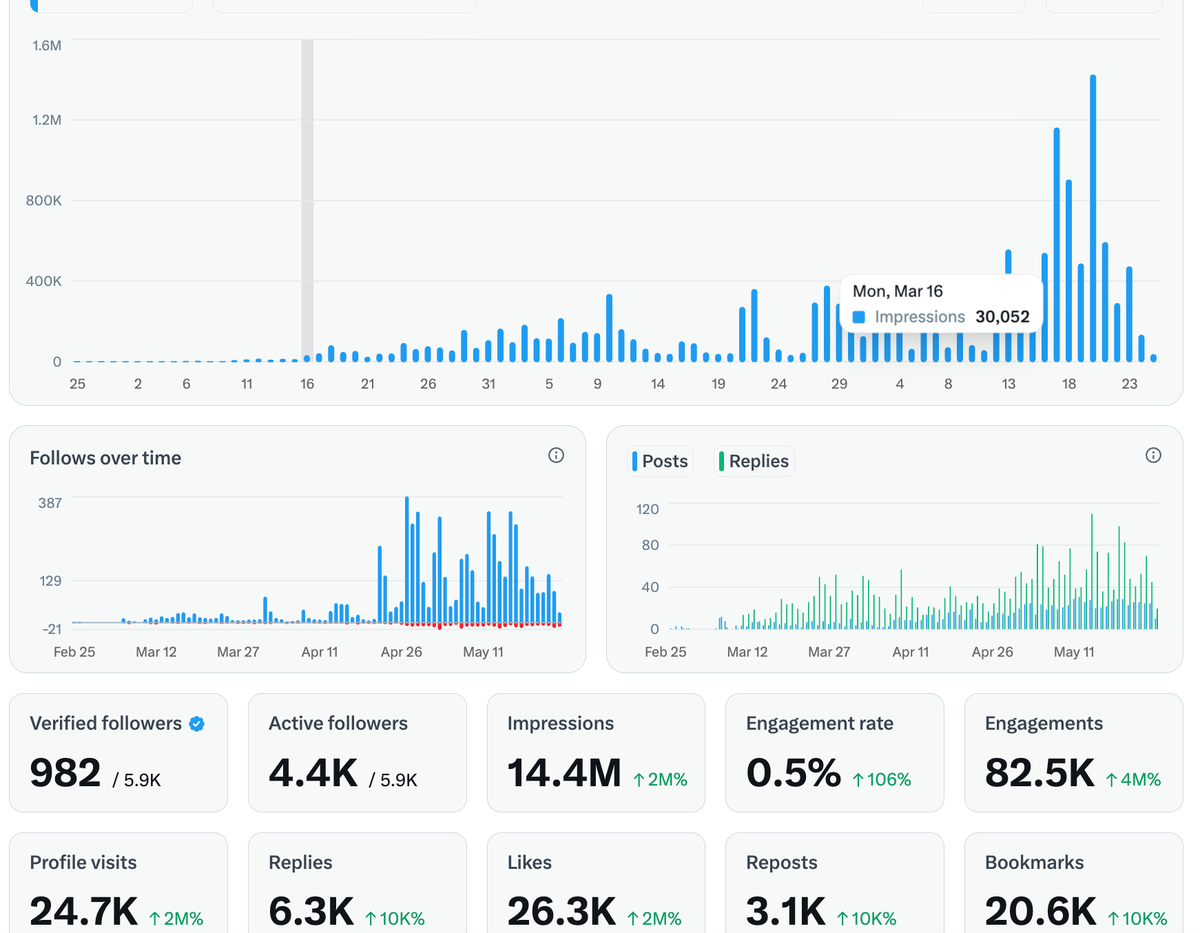The height and width of the screenshot is (933, 1200).
Task: Toggle the Posts series in chart
Action: point(659,461)
